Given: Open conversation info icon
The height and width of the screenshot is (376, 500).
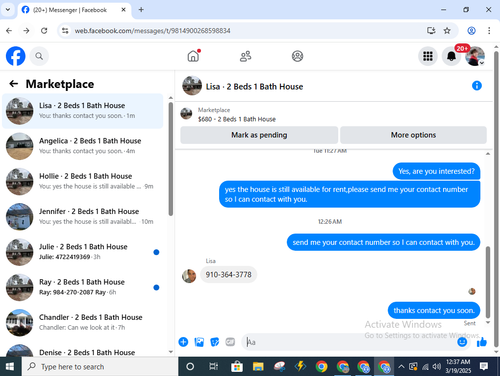Looking at the screenshot, I should pos(477,86).
